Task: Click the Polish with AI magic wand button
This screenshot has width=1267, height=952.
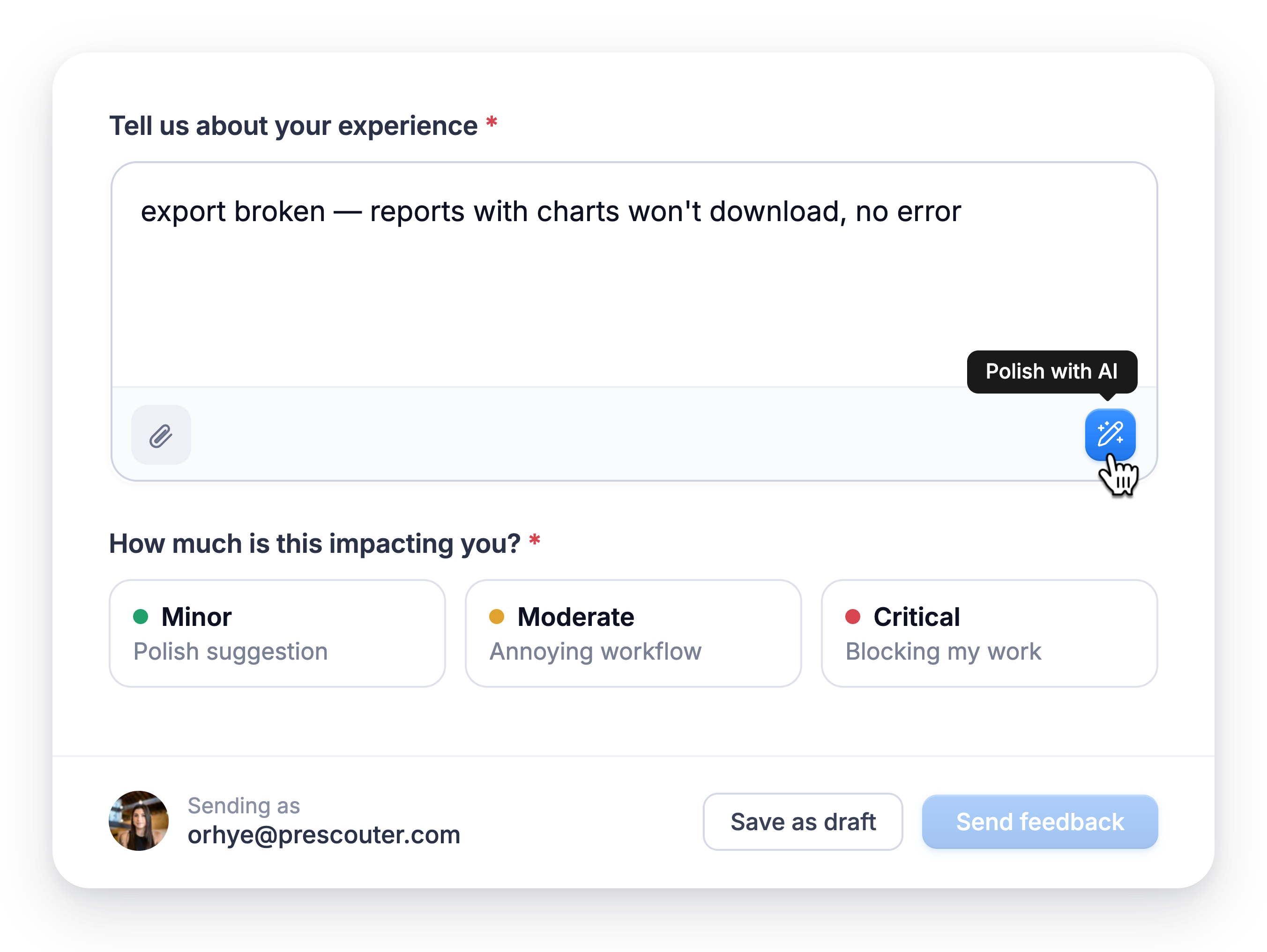Action: tap(1110, 434)
